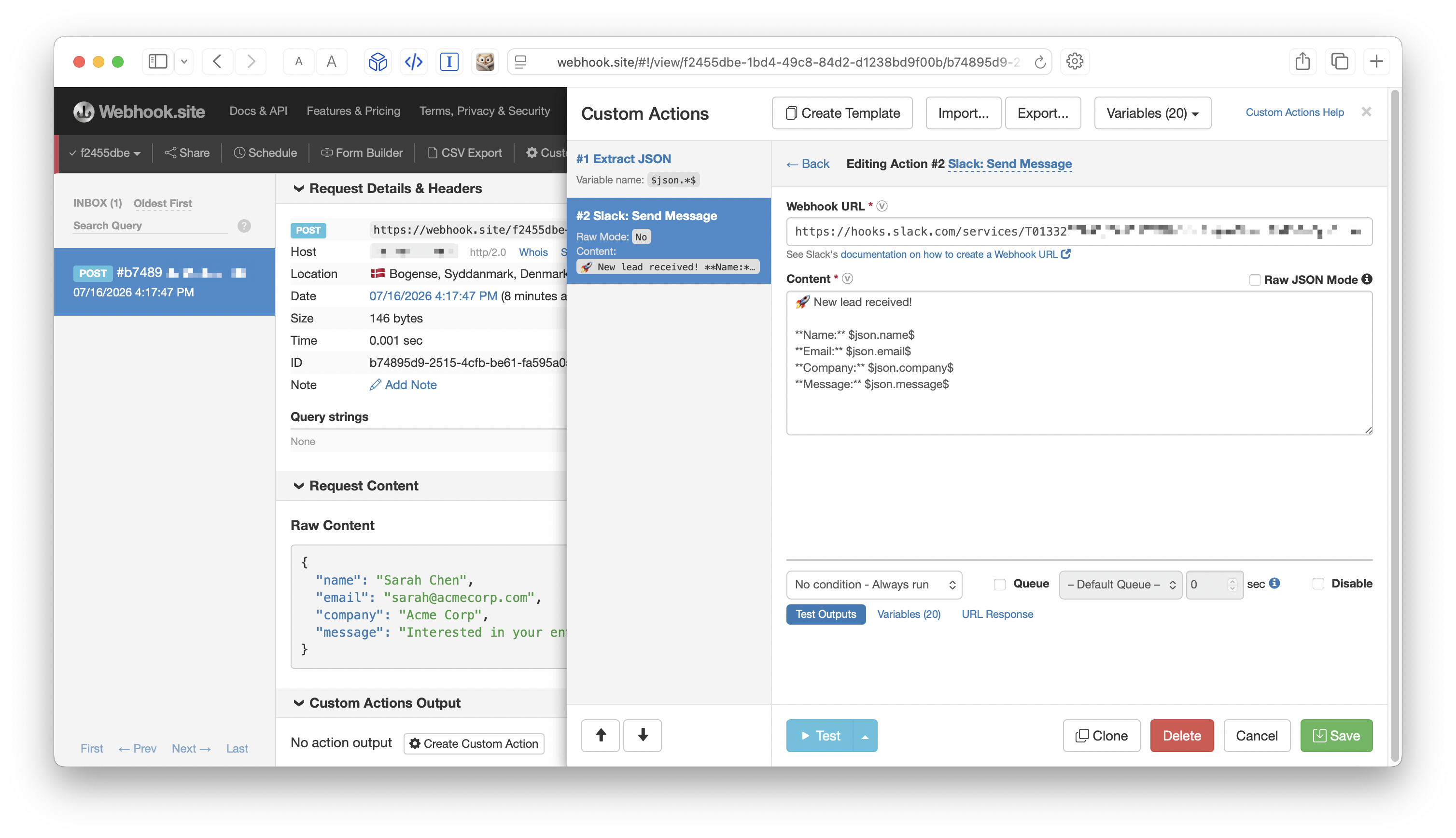Screen dimensions: 1456x838
Task: Click the CSV Export toolbar item
Action: click(x=464, y=153)
